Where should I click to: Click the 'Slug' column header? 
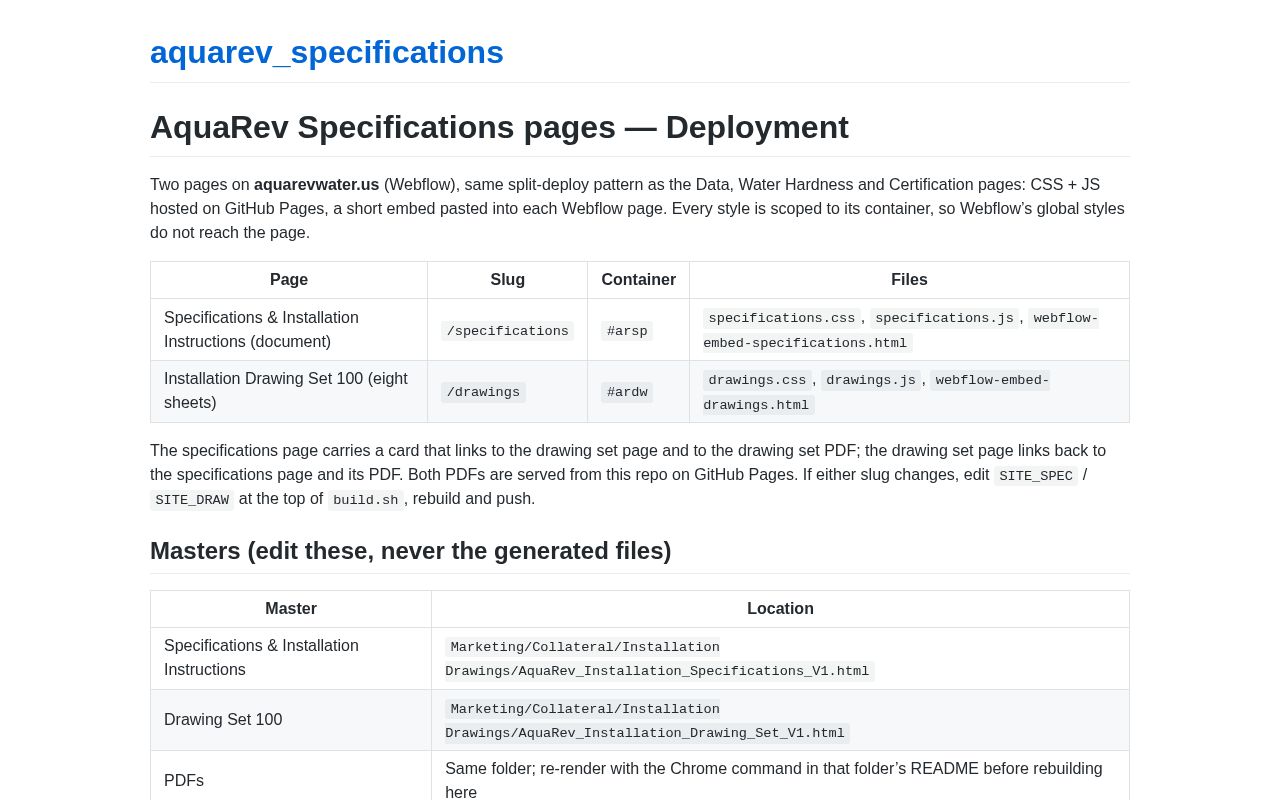point(507,280)
